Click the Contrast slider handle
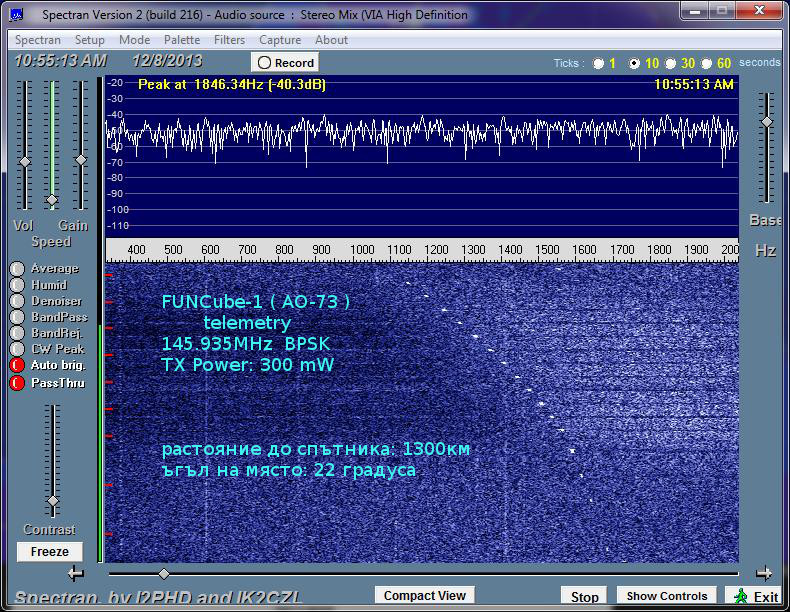The width and height of the screenshot is (790, 612). point(53,501)
